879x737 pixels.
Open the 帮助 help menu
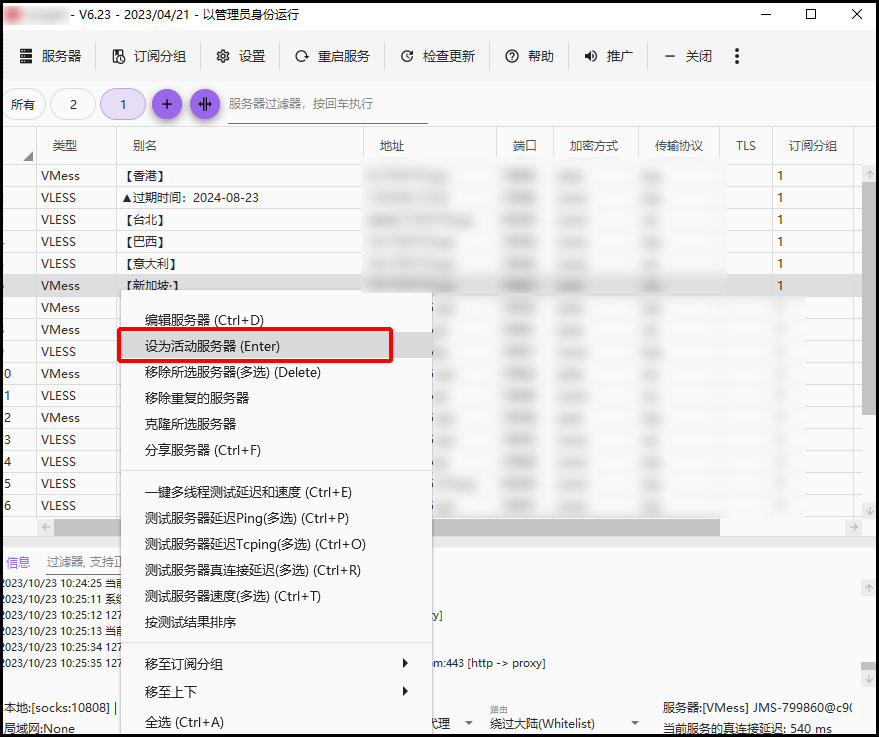coord(529,57)
